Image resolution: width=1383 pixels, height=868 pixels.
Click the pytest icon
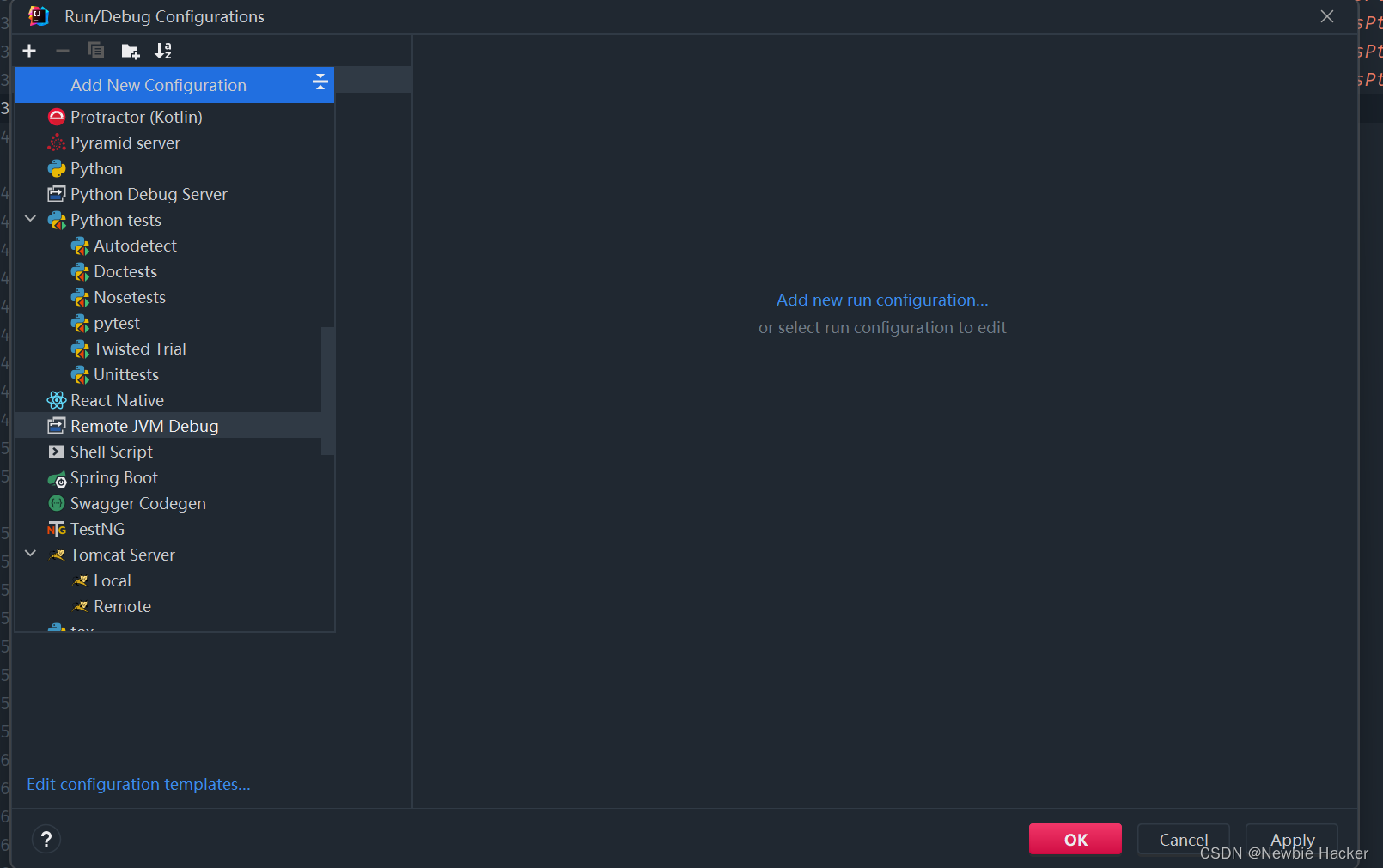click(x=80, y=324)
